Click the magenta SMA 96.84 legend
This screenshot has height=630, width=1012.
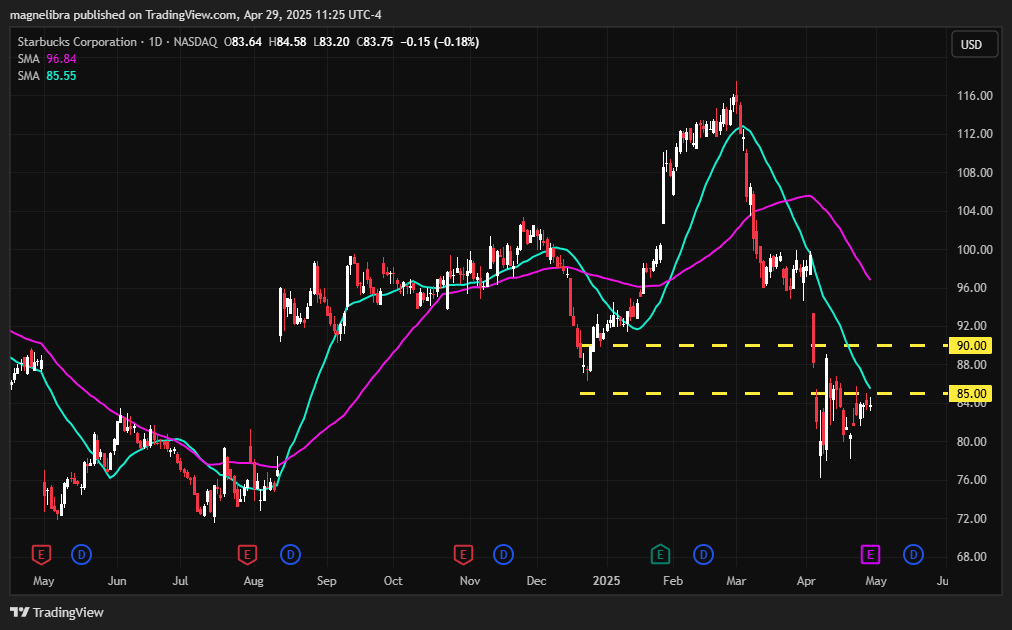click(47, 59)
